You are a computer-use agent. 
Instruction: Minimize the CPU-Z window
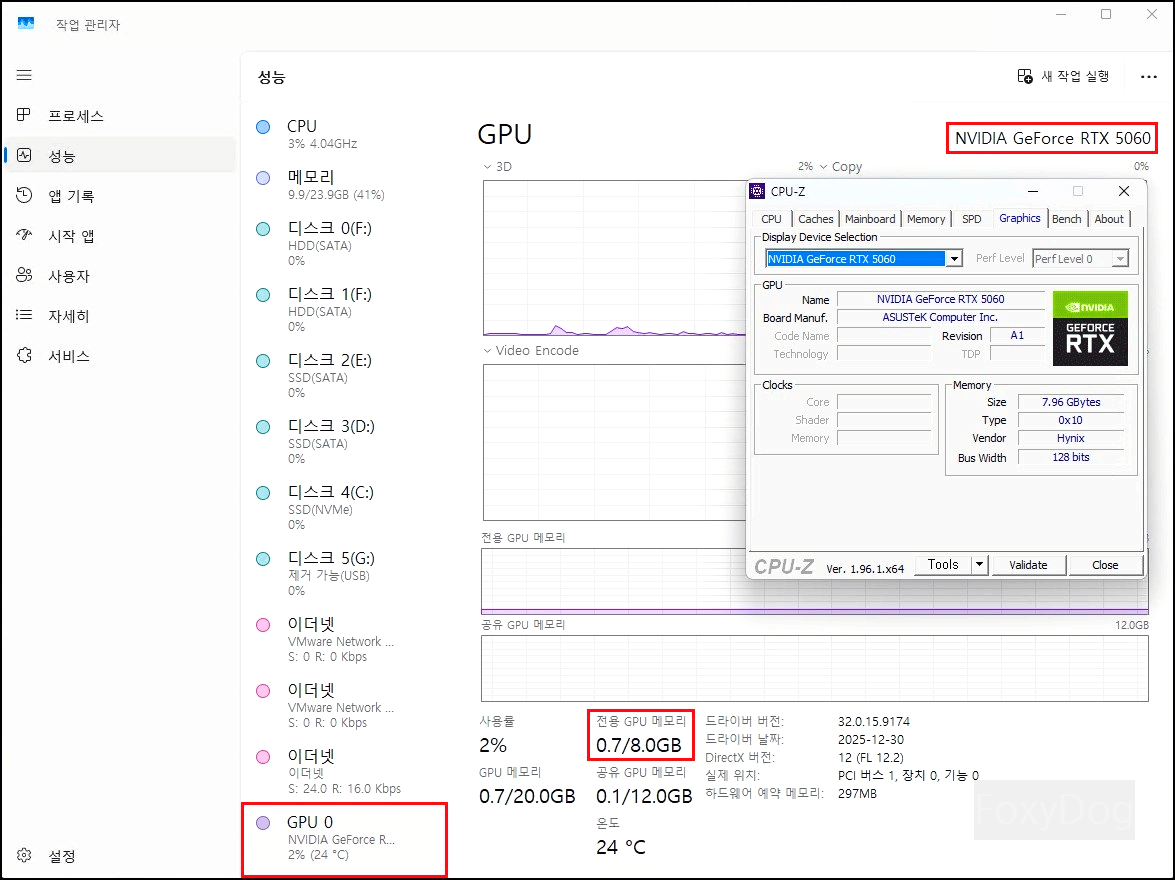coord(1032,191)
